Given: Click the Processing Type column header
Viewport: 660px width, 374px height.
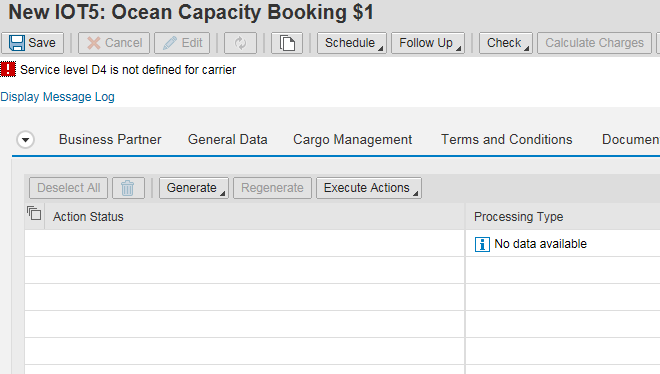Looking at the screenshot, I should point(563,217).
